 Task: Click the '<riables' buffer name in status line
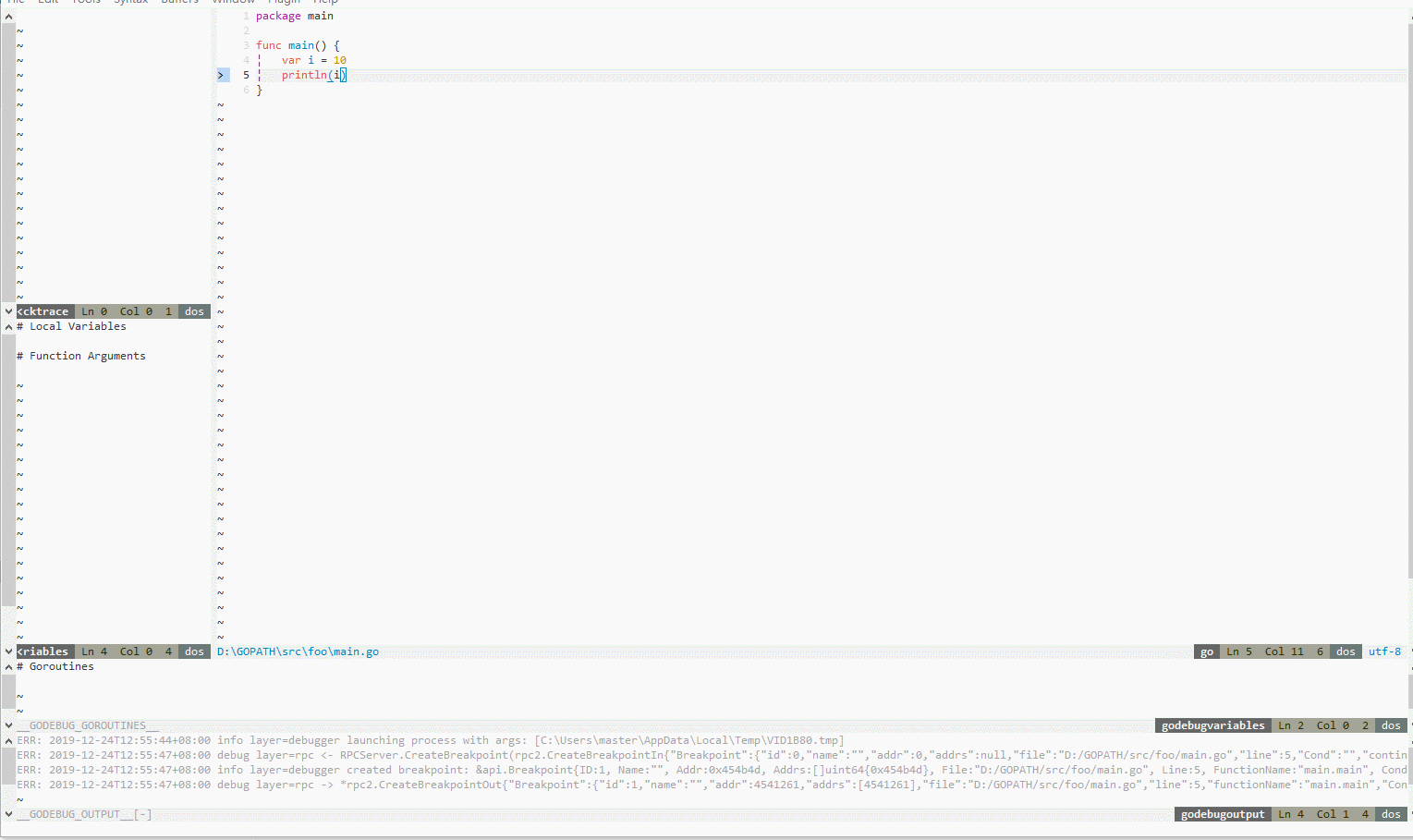click(43, 651)
